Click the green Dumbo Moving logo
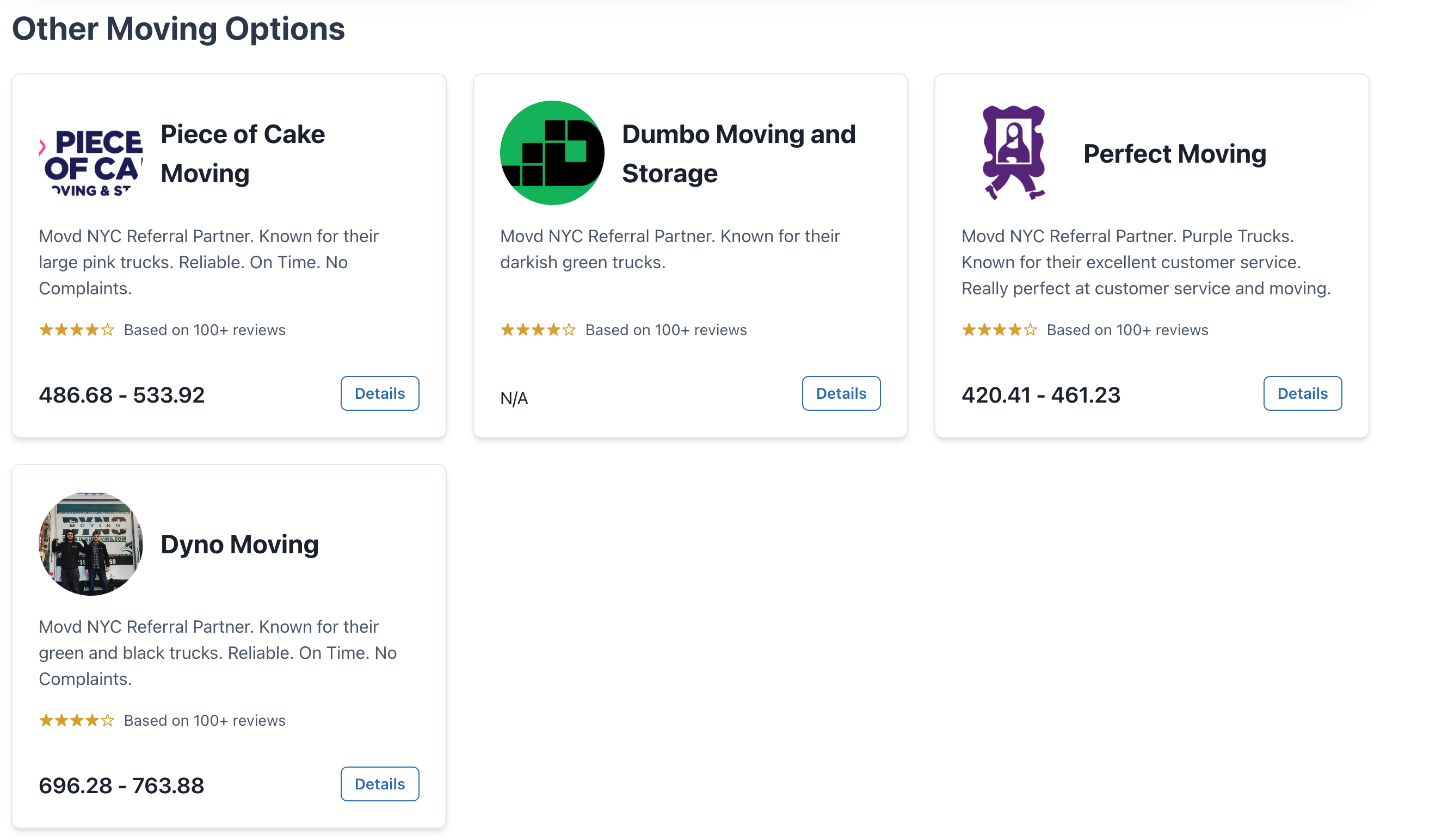 [552, 153]
